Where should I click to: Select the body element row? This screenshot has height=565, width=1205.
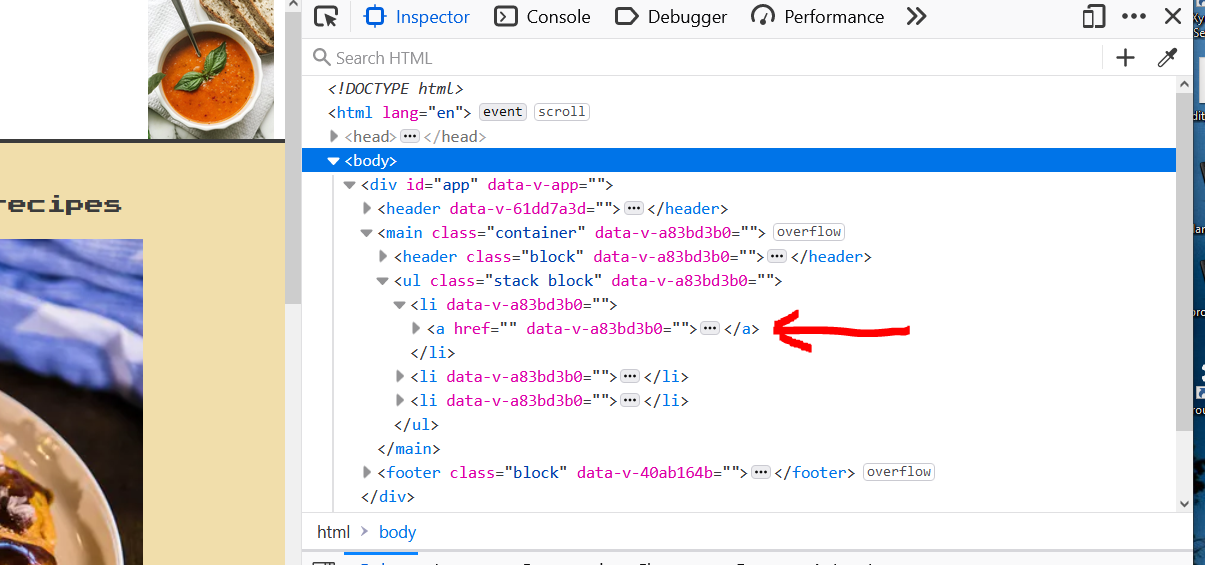point(739,160)
